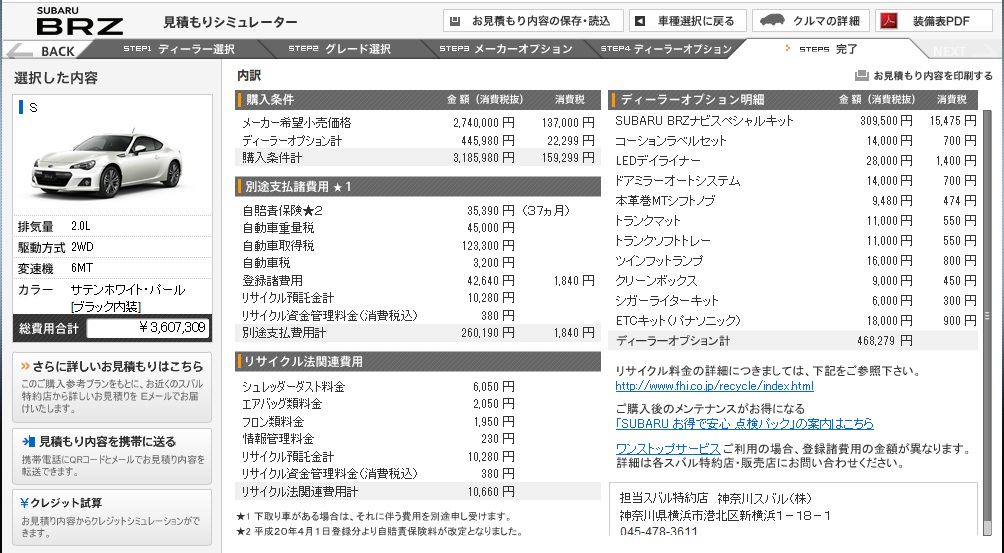Go to STEP2 grade selection tab
The image size is (1004, 553).
[x=339, y=49]
